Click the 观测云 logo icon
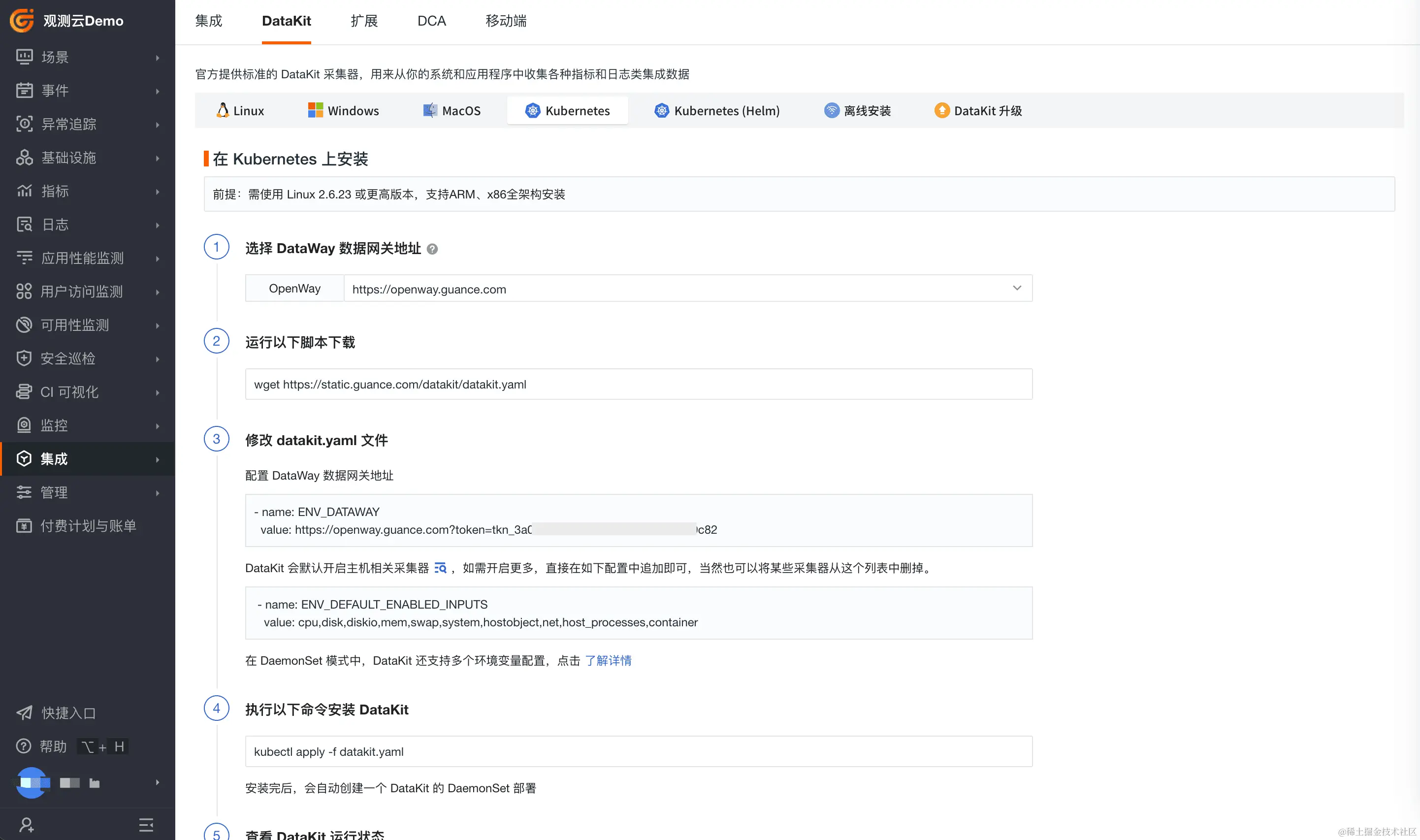Viewport: 1420px width, 840px height. pyautogui.click(x=22, y=20)
